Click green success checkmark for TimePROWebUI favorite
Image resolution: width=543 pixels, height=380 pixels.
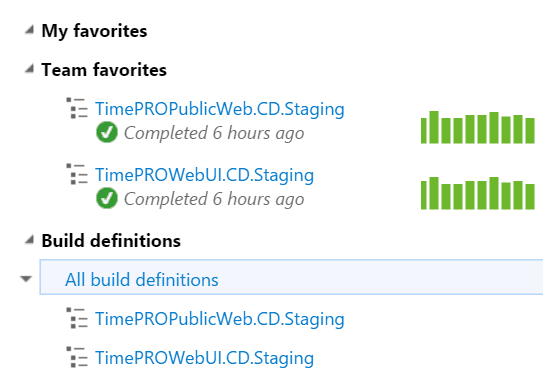(x=107, y=198)
